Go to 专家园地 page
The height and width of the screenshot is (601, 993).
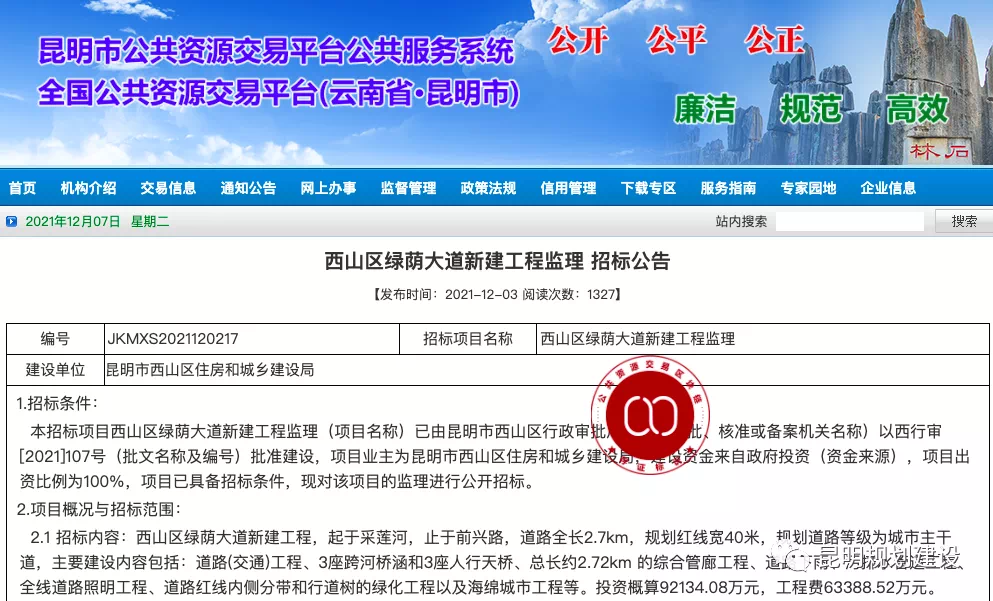click(808, 188)
